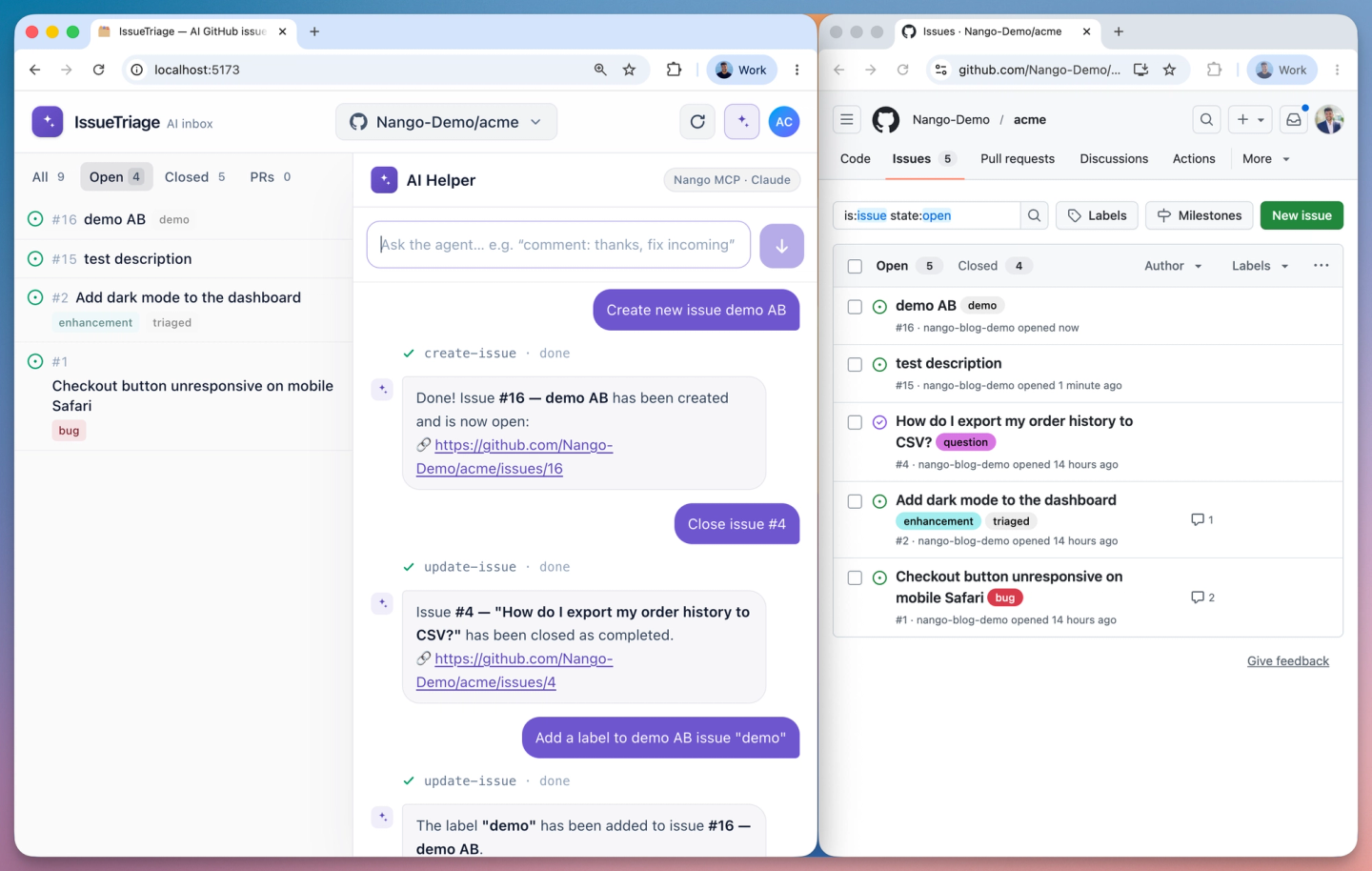This screenshot has width=1372, height=871.
Task: Click the Give feedback link
Action: pyautogui.click(x=1287, y=661)
